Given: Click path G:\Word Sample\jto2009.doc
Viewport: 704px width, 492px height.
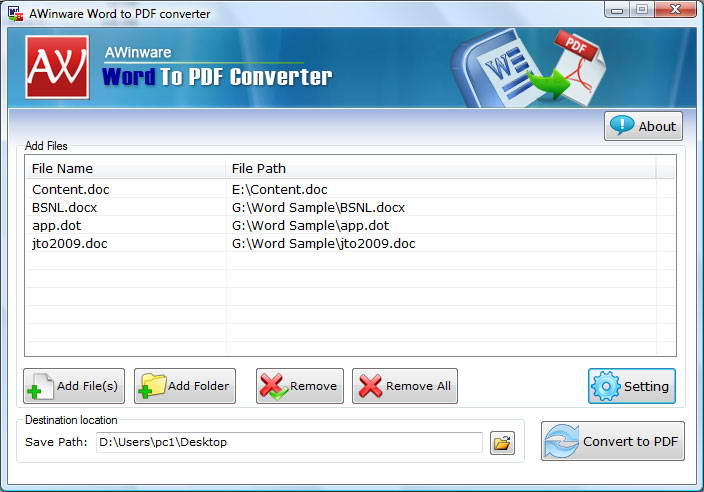Looking at the screenshot, I should (324, 243).
